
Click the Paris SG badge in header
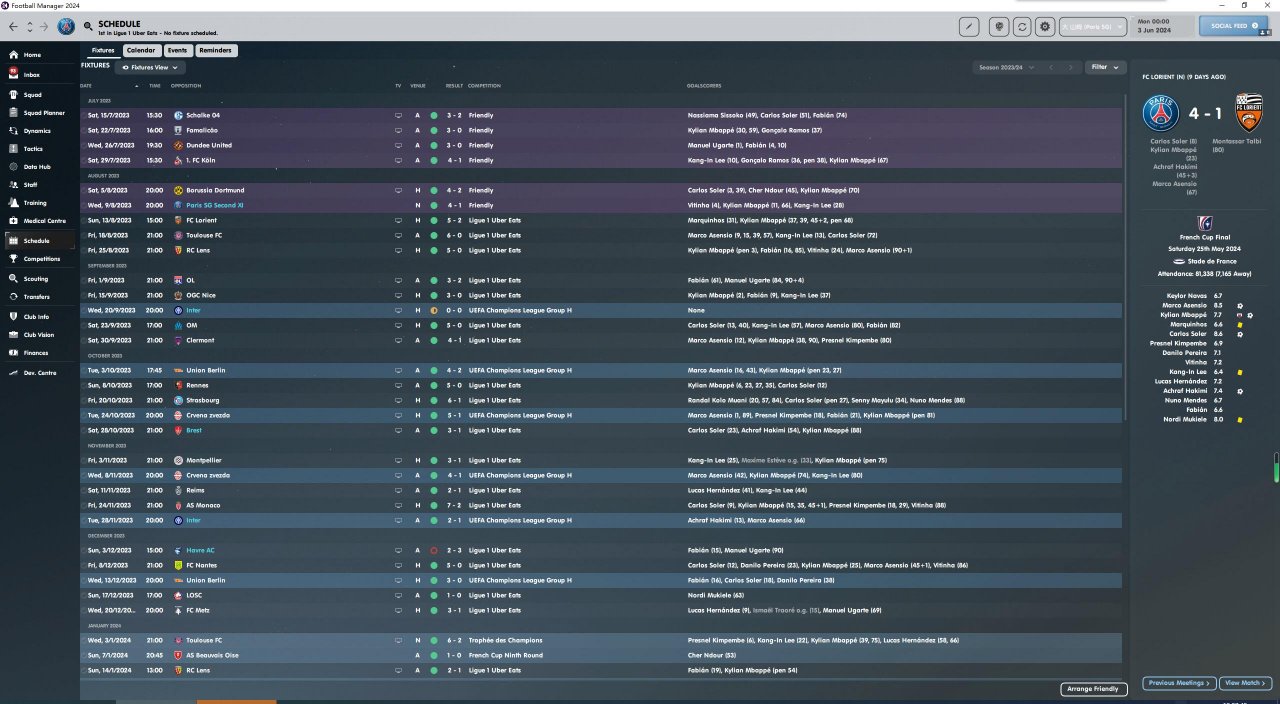pos(66,27)
